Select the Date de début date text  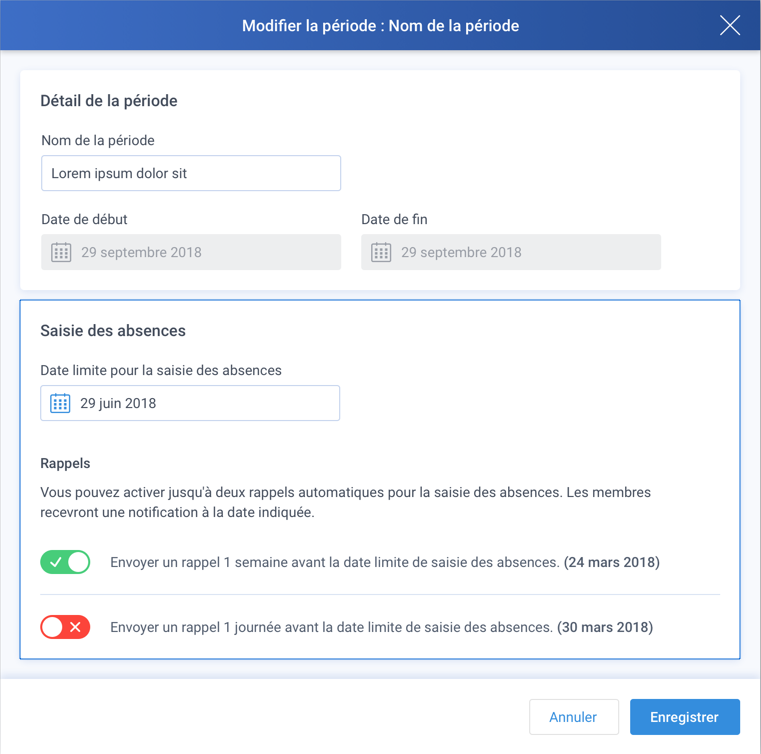click(141, 252)
